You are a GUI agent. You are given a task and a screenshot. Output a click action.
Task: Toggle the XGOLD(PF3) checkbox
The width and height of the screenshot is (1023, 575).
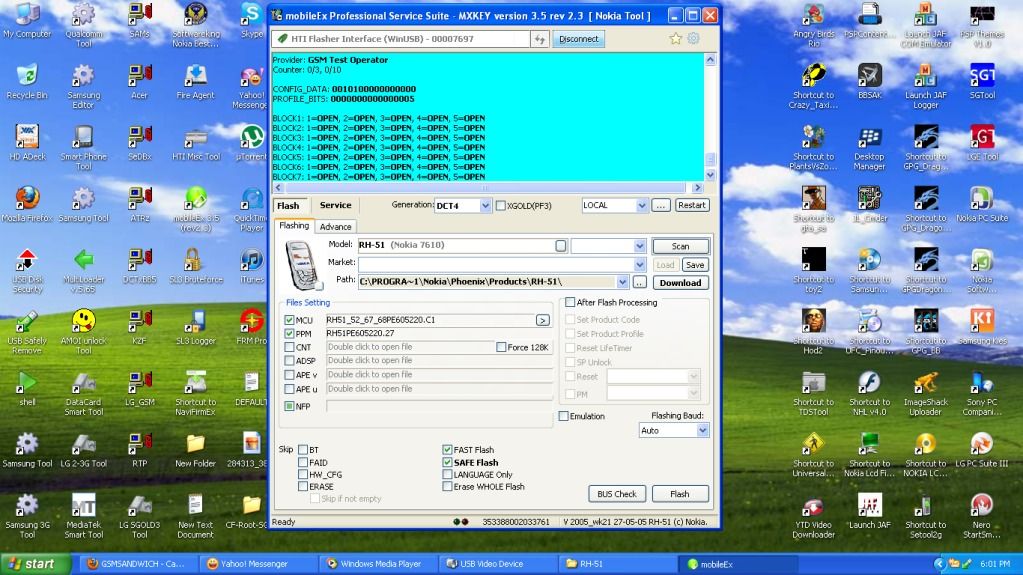[x=500, y=206]
